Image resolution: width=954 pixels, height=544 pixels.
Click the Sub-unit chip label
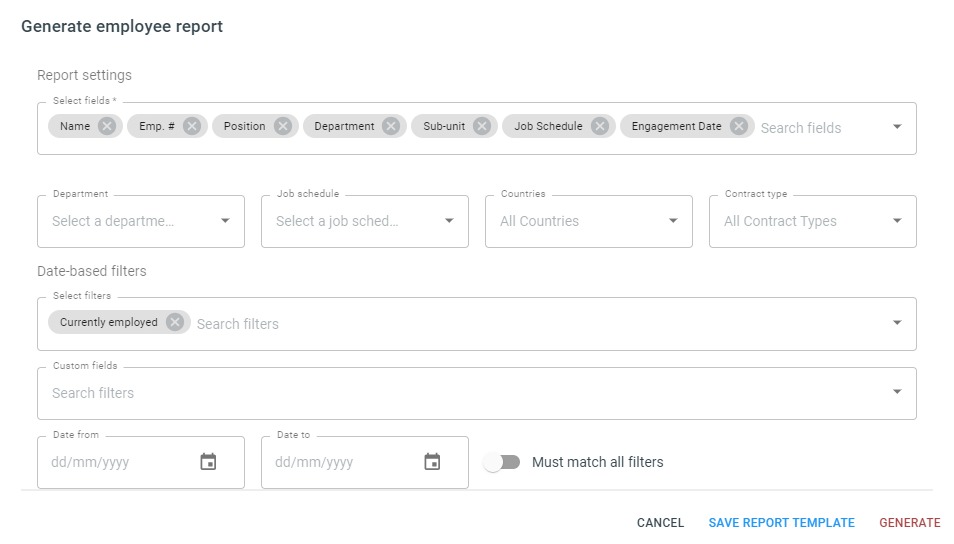point(444,126)
